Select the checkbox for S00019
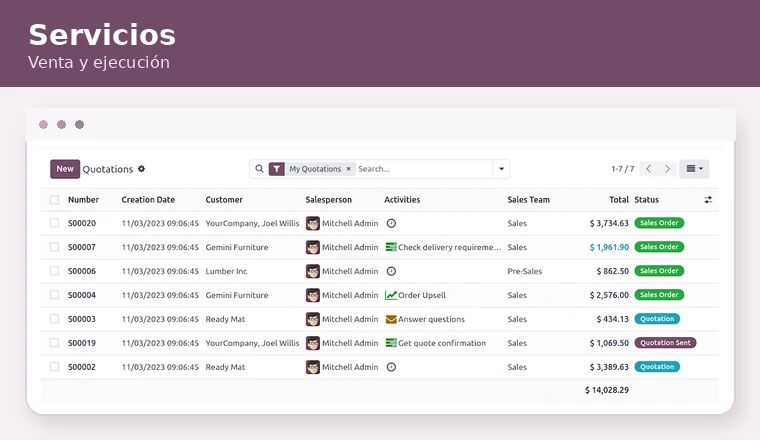The width and height of the screenshot is (760, 440). click(x=54, y=343)
